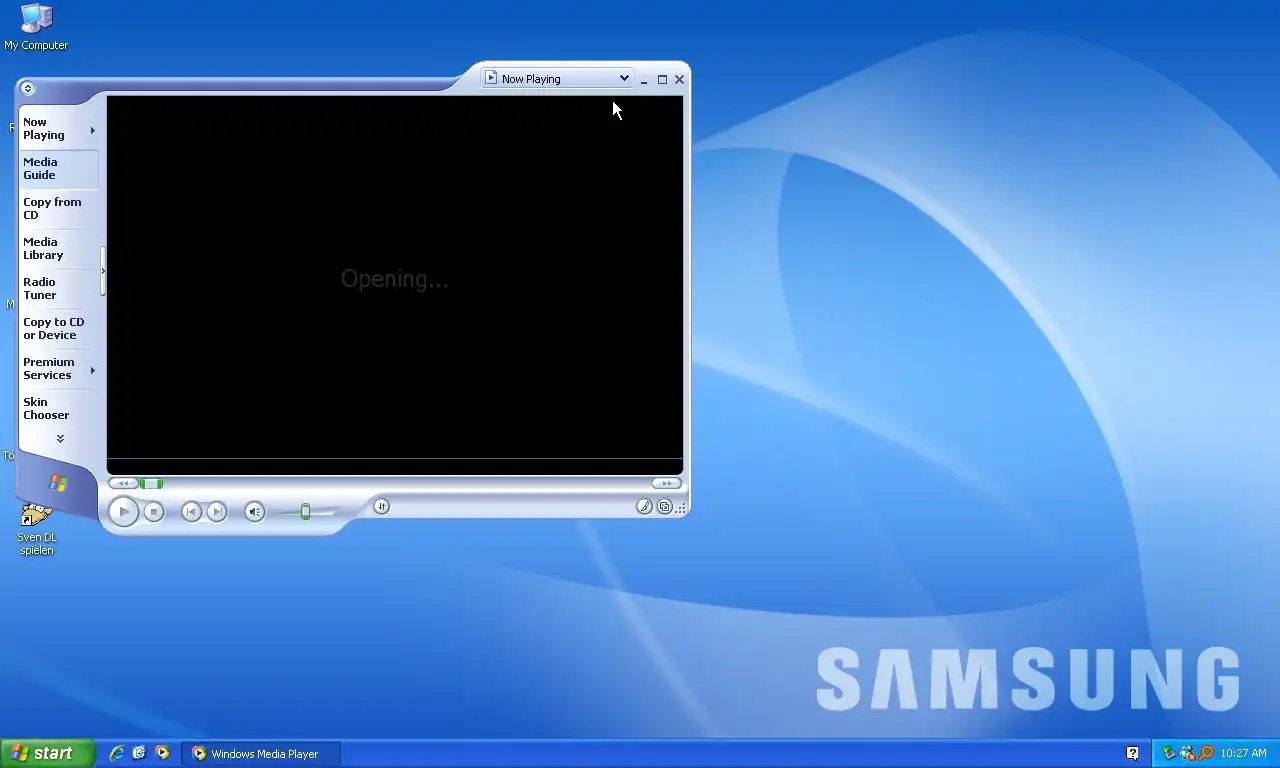Screen dimensions: 1280x768
Task: Select the Sven DL spielen shortcut
Action: [36, 529]
